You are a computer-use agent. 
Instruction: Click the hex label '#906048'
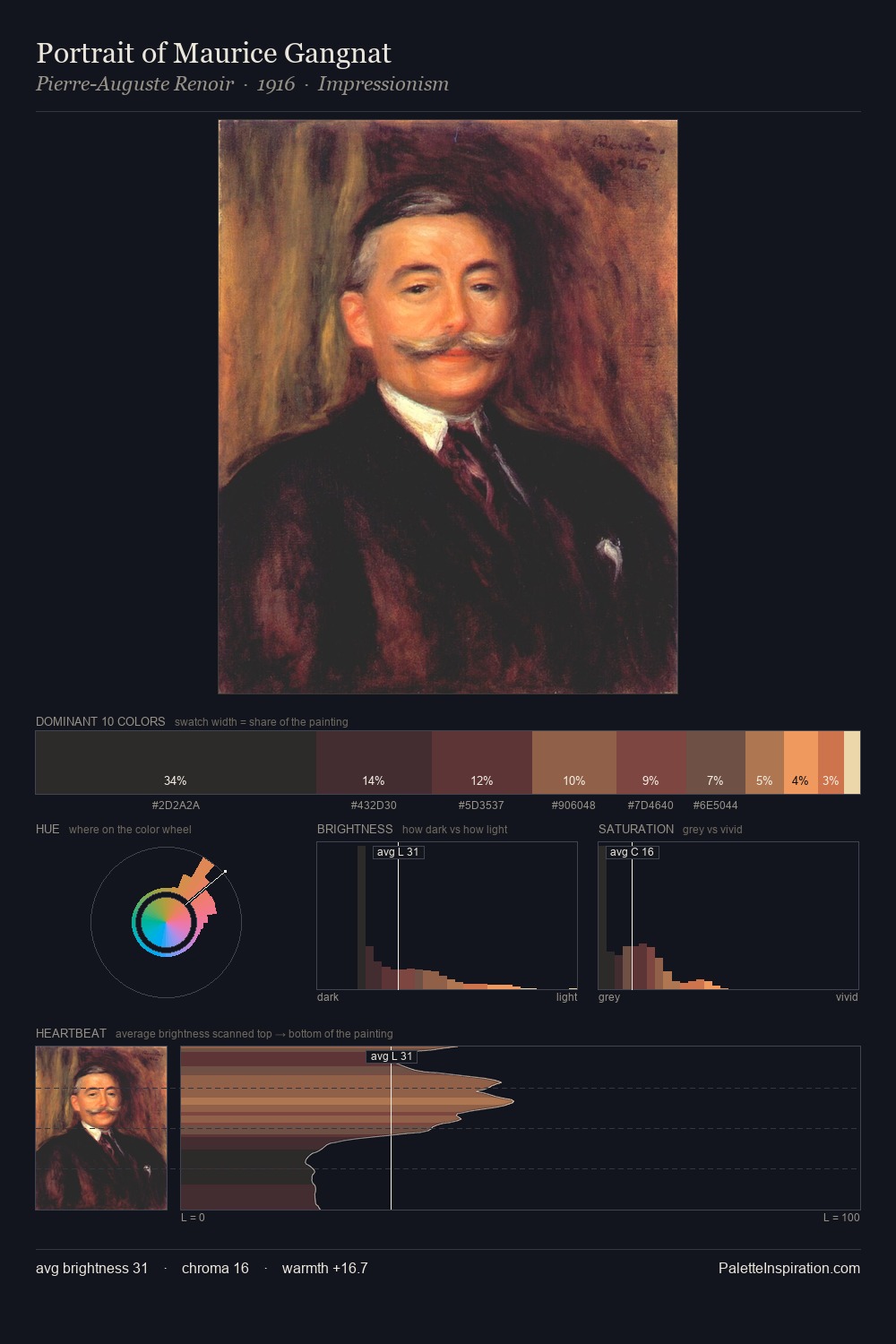573,806
